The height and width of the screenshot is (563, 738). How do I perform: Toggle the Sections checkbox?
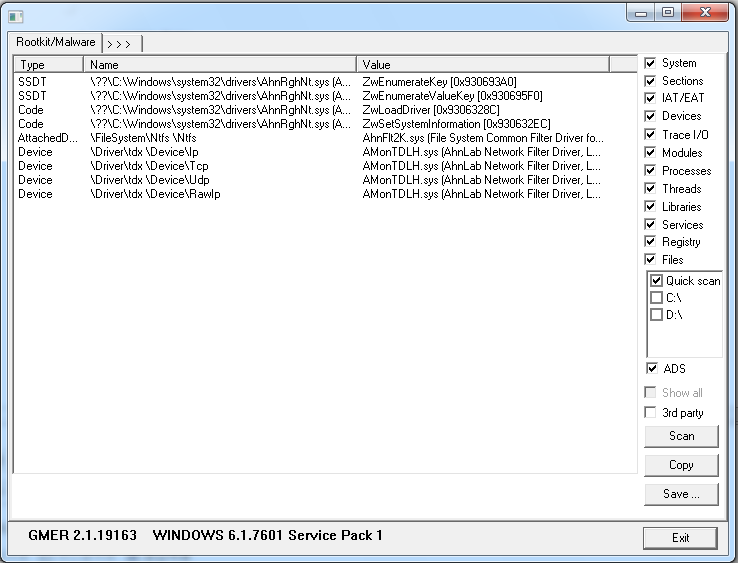point(651,81)
